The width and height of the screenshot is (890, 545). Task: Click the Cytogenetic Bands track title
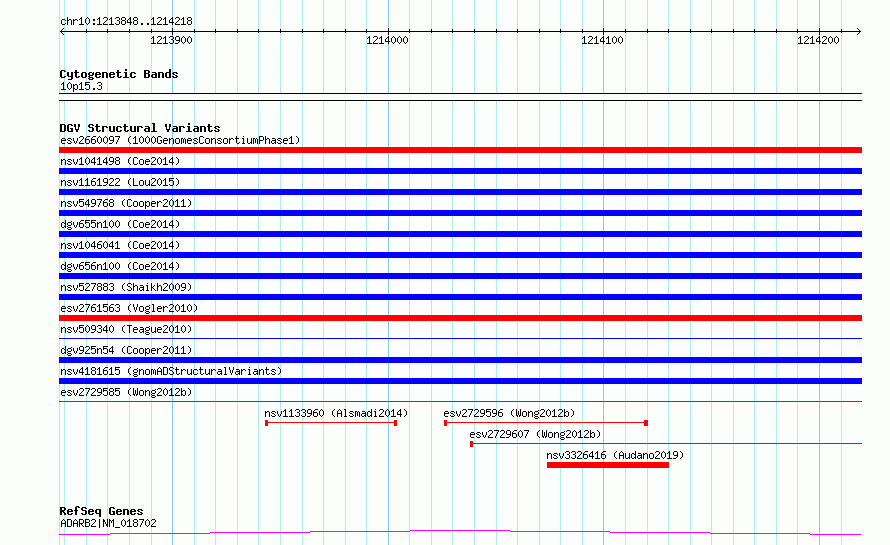pyautogui.click(x=119, y=74)
